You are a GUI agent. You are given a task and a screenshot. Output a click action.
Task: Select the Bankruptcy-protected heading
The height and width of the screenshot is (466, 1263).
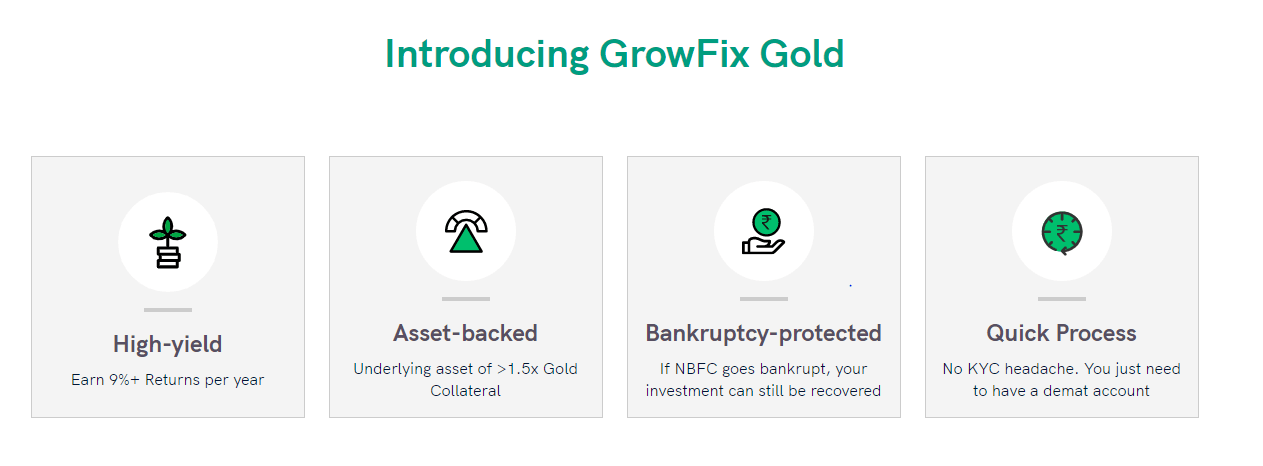coord(764,333)
